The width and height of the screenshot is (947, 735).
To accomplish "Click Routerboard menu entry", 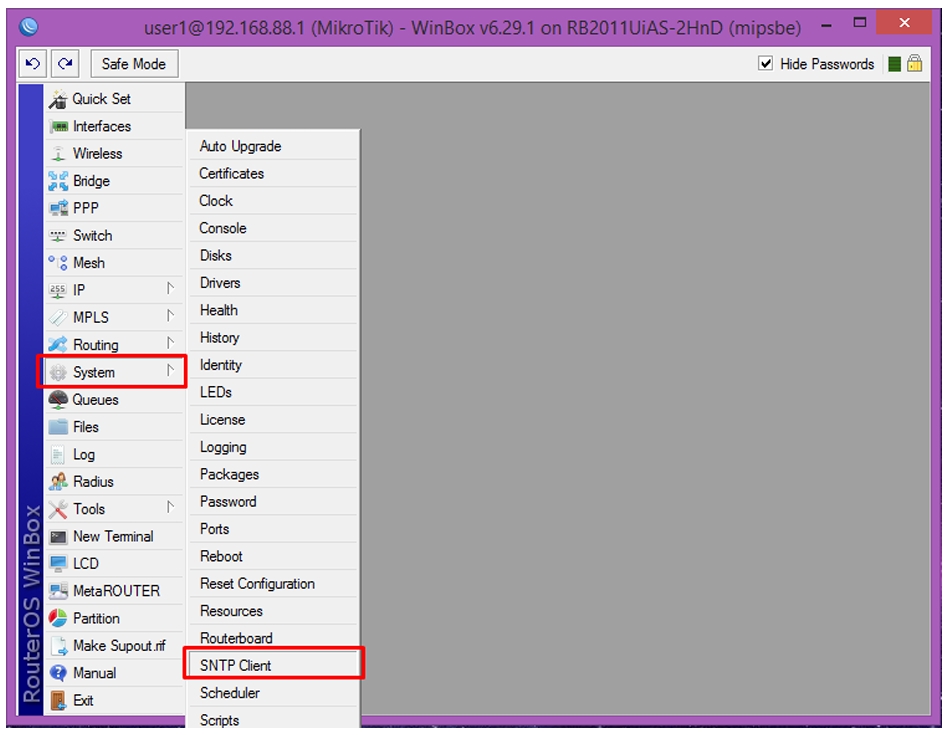I will 274,638.
